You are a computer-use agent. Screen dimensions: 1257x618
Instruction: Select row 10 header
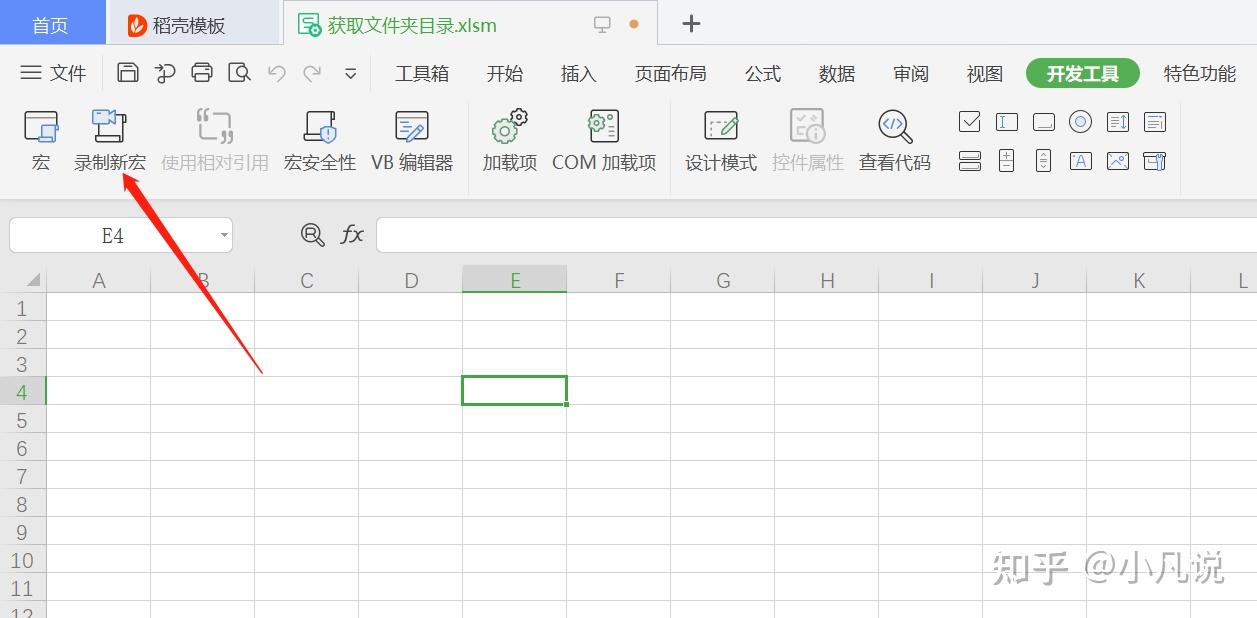tap(22, 560)
